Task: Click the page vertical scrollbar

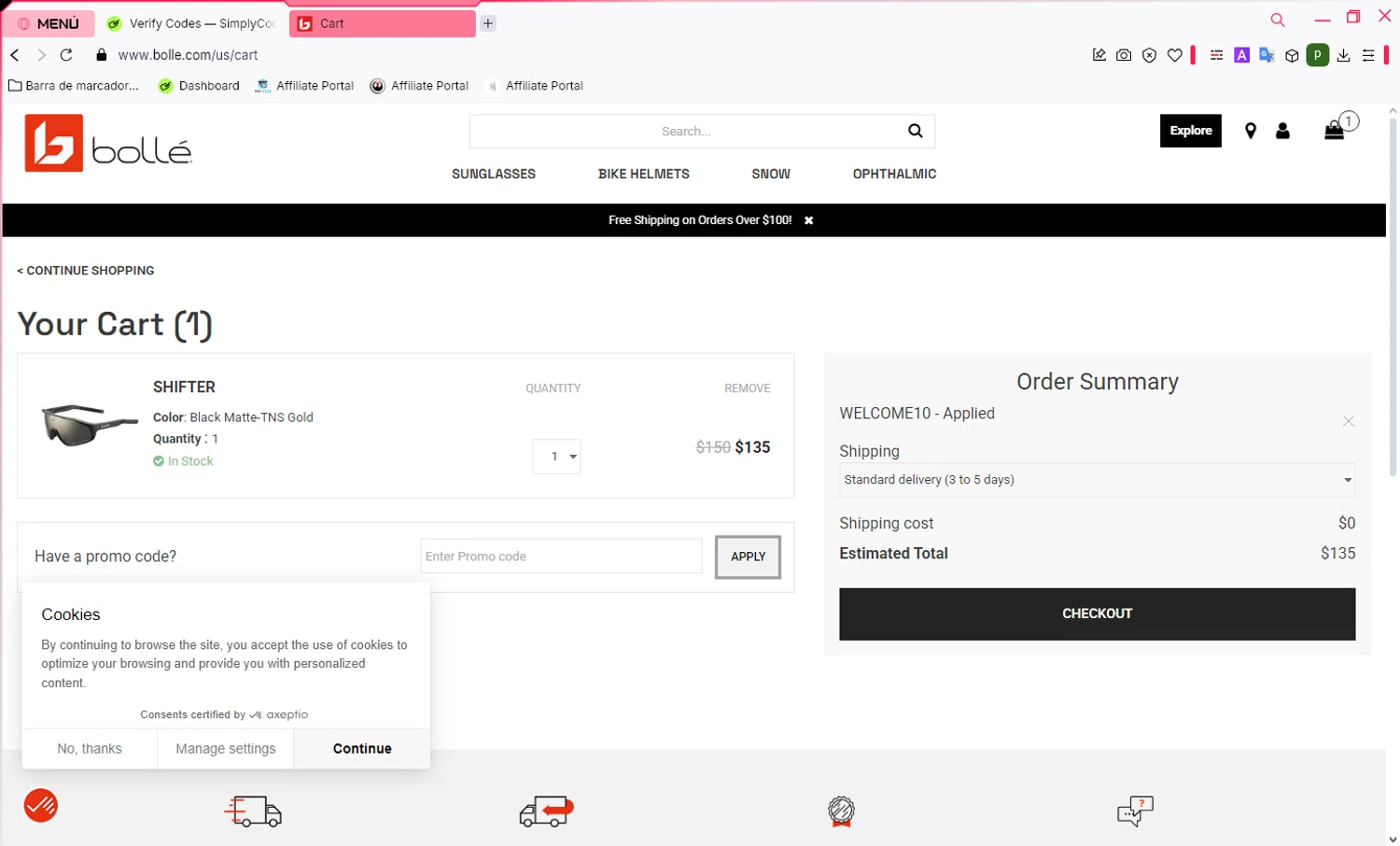Action: click(x=1393, y=299)
